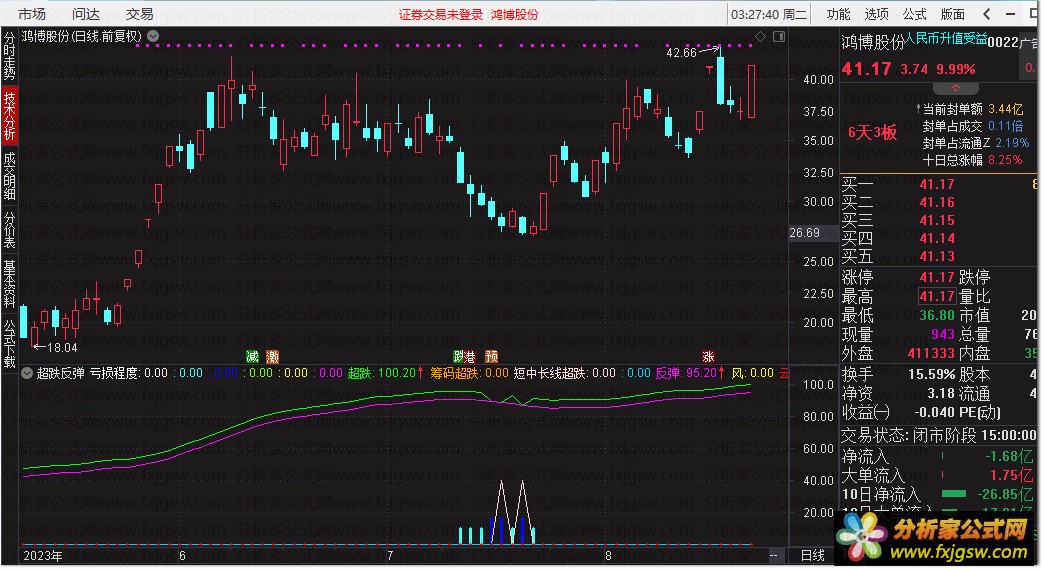
Task: Click the 减 marker under the chart
Action: (252, 357)
